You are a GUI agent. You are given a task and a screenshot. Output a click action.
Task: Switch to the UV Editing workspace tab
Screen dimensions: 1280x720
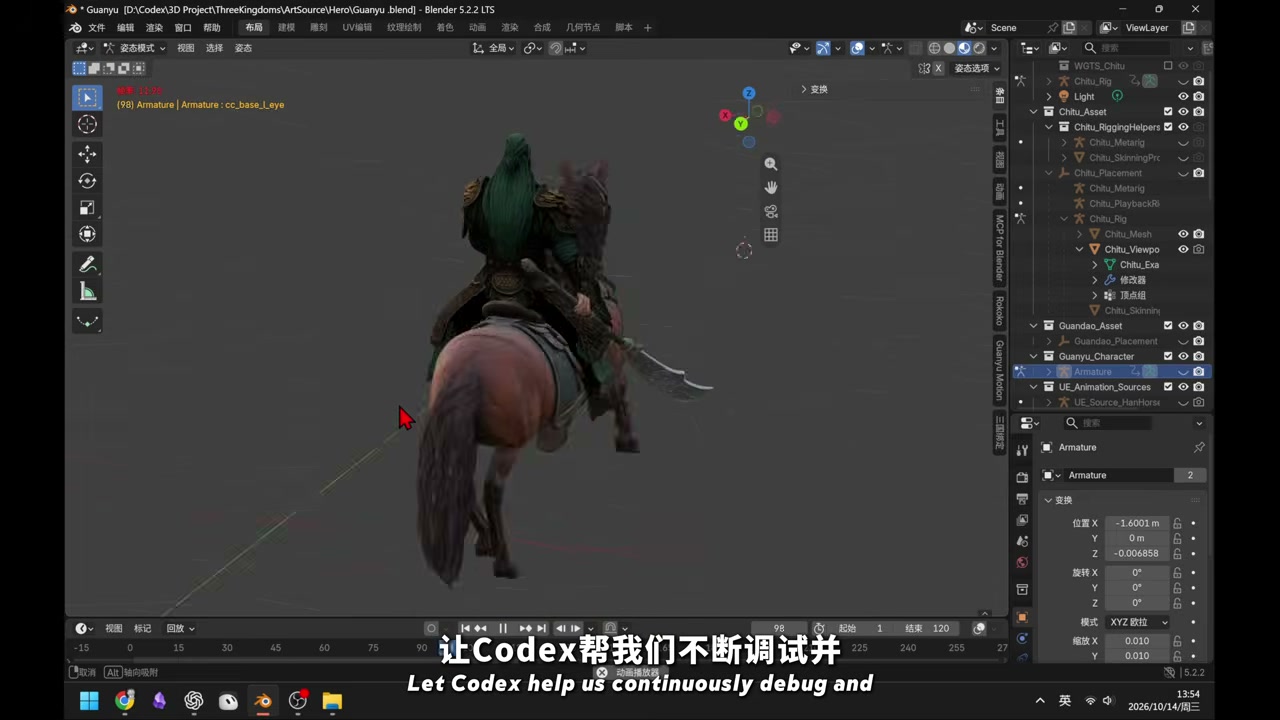pos(357,28)
